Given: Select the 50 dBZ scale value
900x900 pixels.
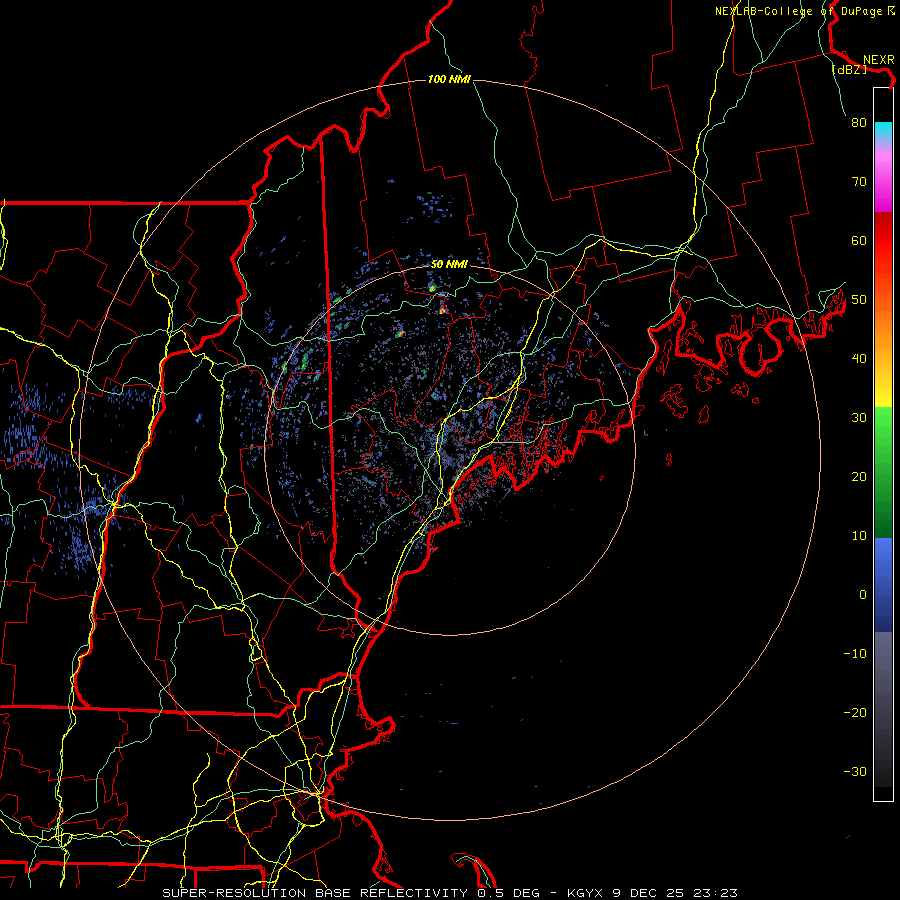Looking at the screenshot, I should pyautogui.click(x=859, y=300).
